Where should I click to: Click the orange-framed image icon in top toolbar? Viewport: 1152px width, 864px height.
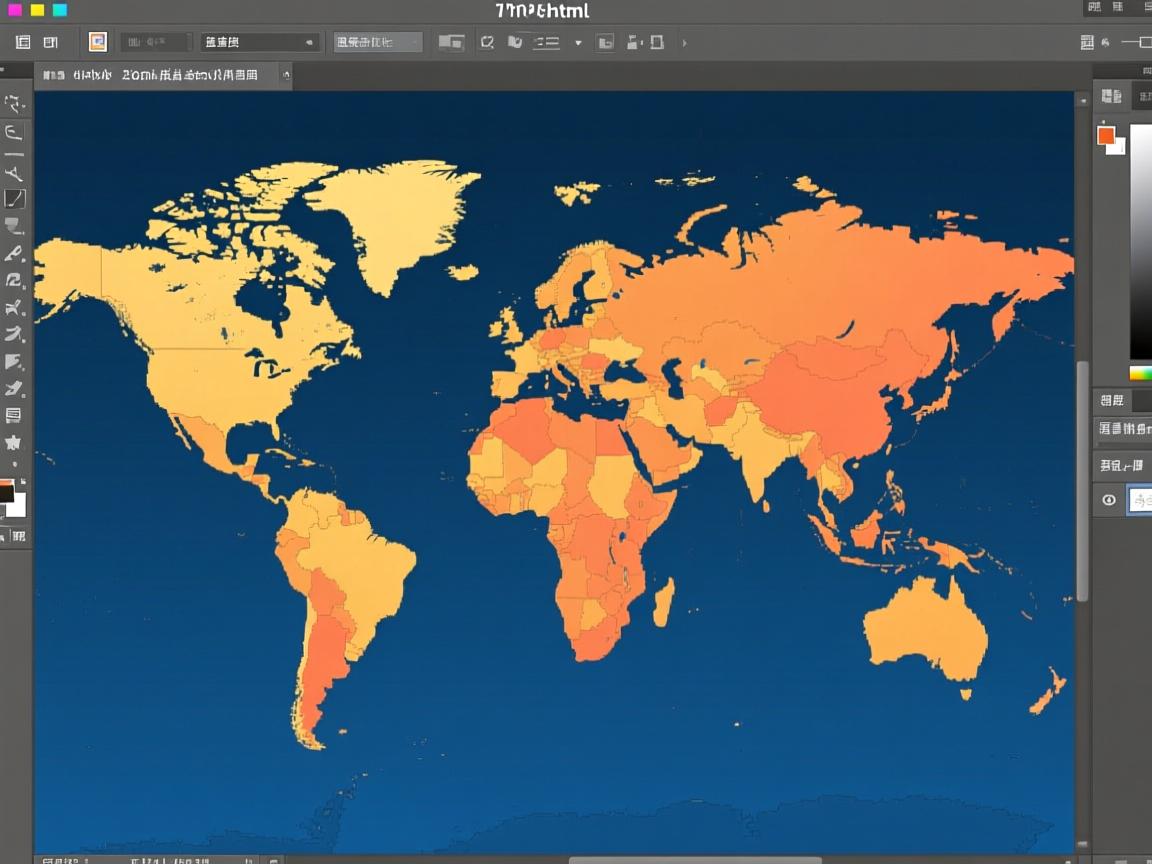tap(97, 42)
